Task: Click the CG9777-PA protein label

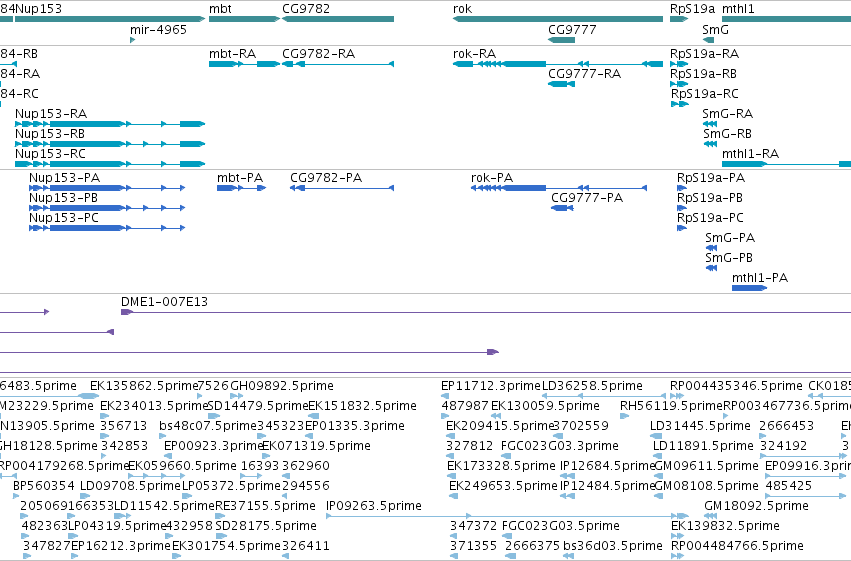Action: tap(587, 198)
